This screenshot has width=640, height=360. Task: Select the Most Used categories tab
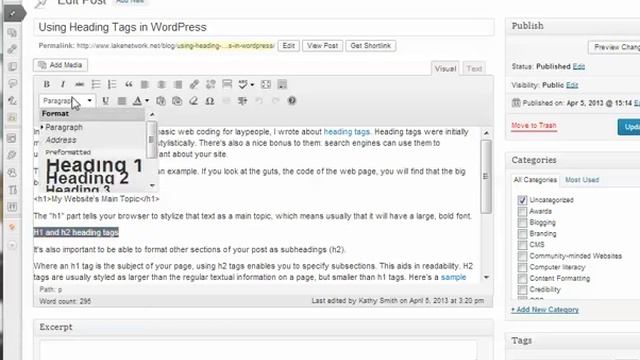(x=582, y=180)
